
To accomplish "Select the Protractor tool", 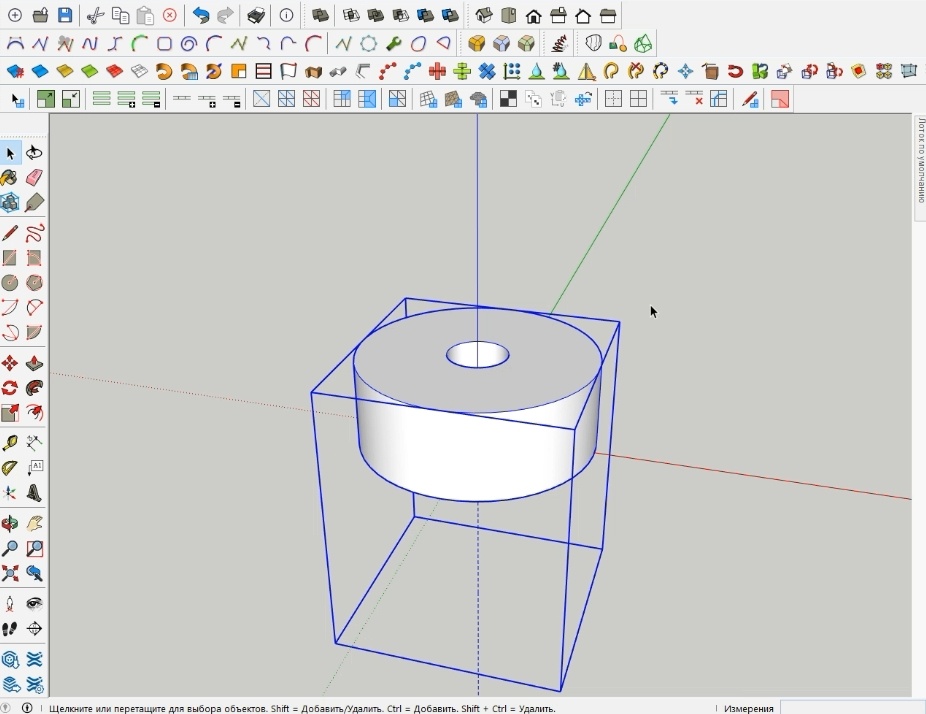I will [x=10, y=468].
